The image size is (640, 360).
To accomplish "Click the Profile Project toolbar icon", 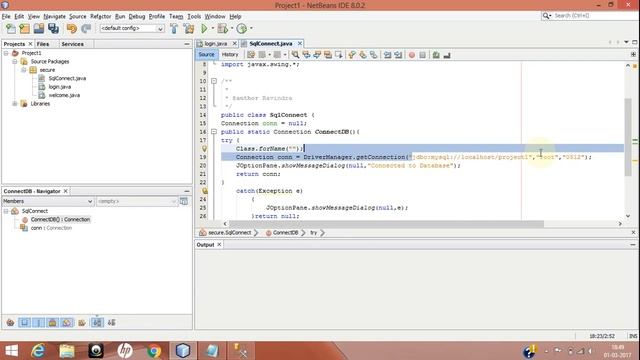I will (x=242, y=28).
